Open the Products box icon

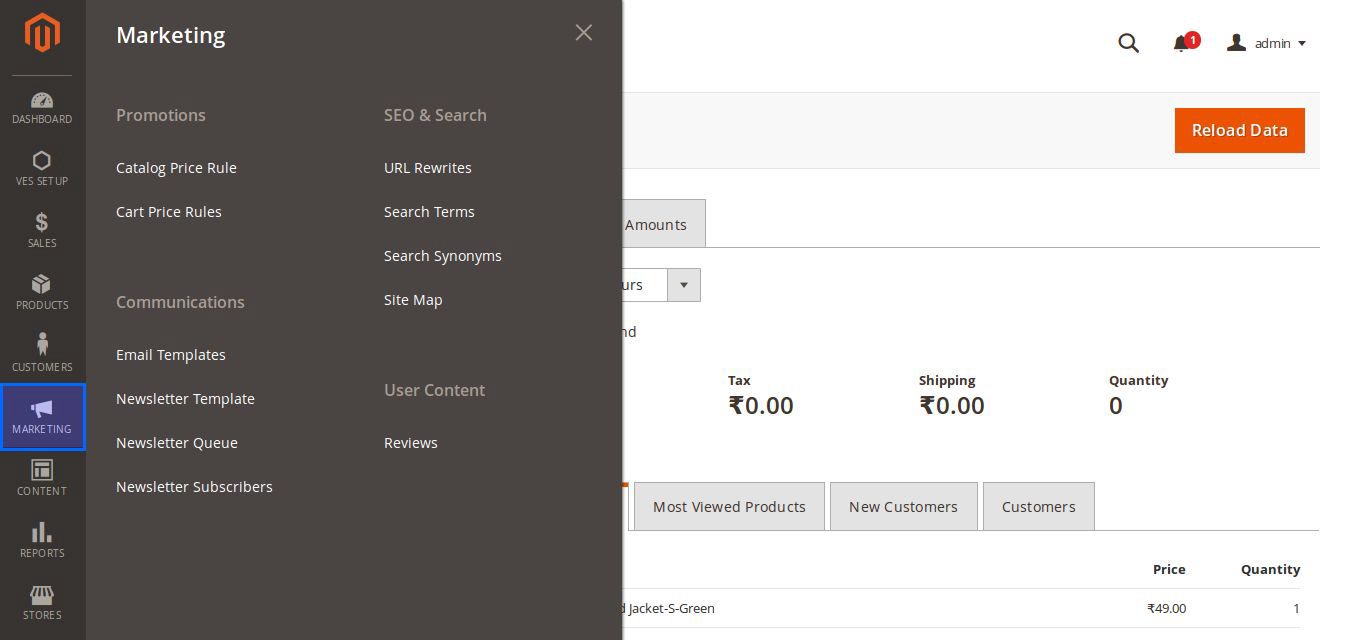[x=42, y=285]
